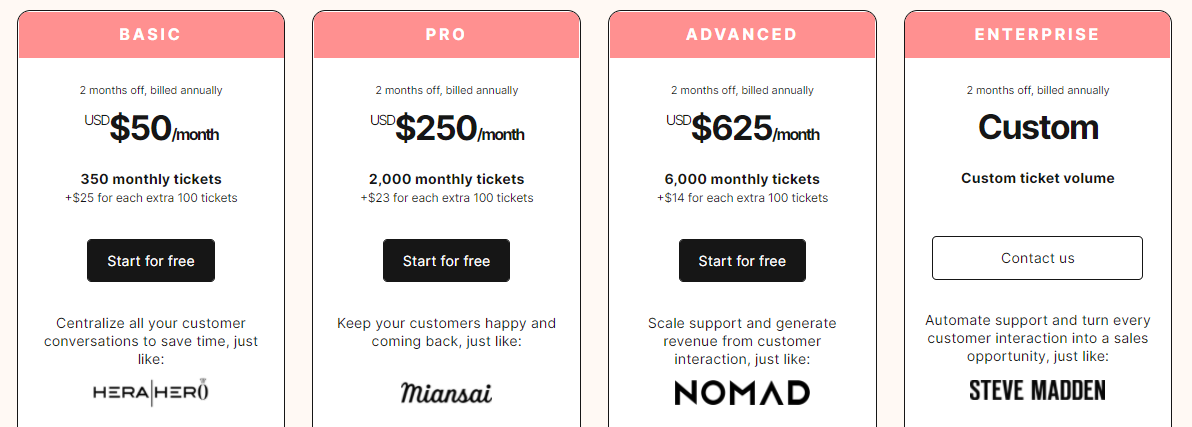The height and width of the screenshot is (427, 1192).
Task: Click the 6,000 monthly tickets text
Action: [742, 179]
